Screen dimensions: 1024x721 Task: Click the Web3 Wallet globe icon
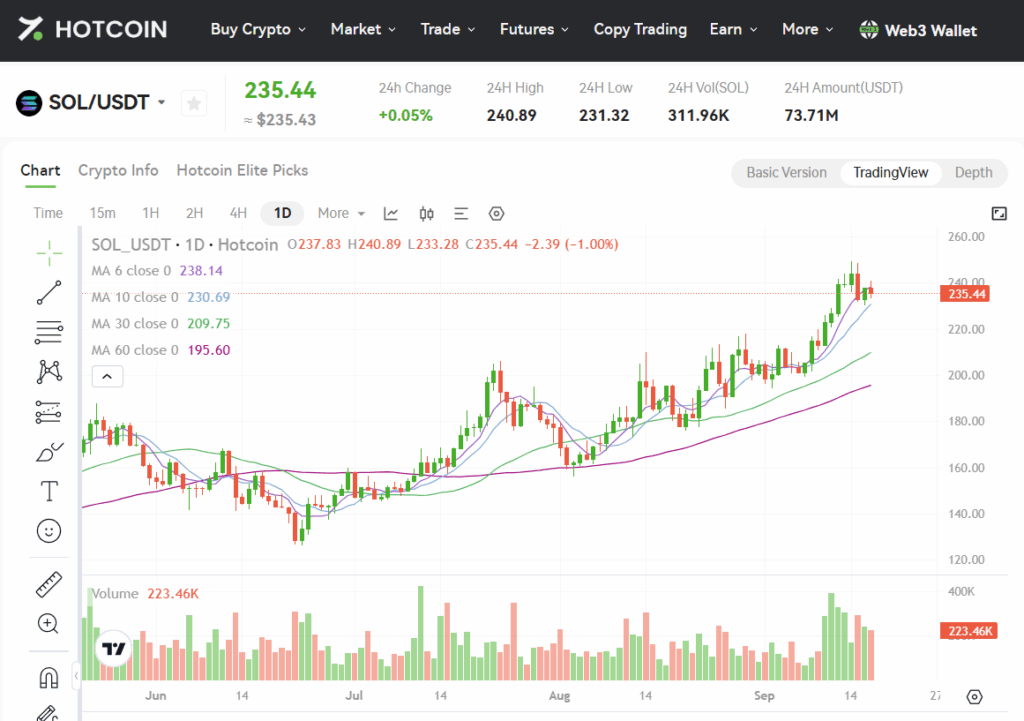(x=869, y=29)
